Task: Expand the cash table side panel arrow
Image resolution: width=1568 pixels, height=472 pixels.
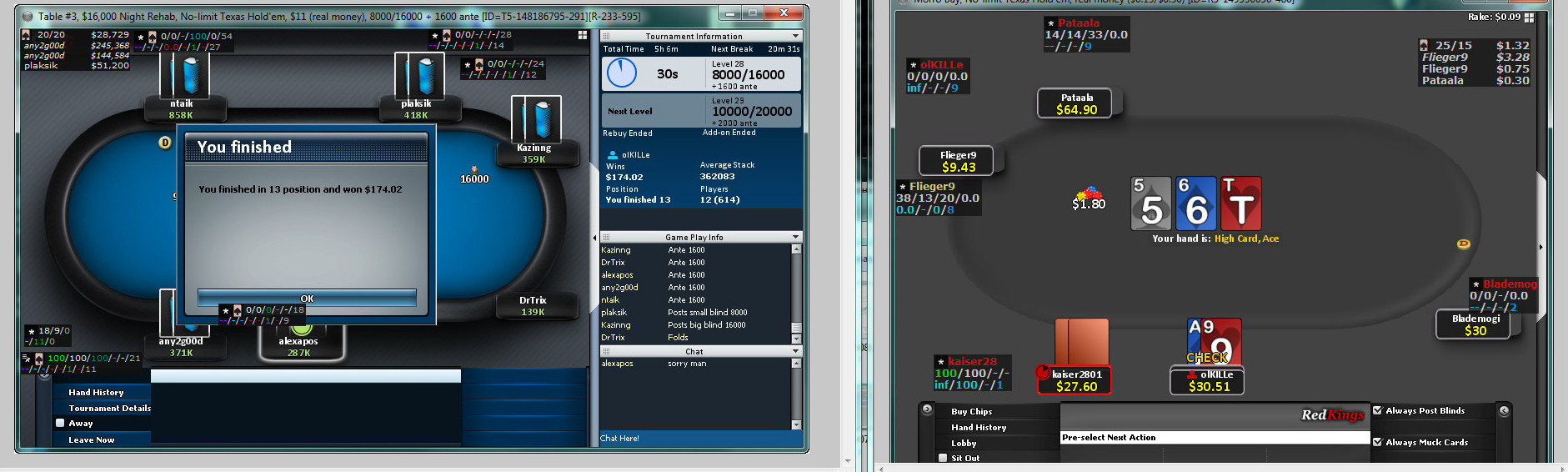Action: [1540, 247]
